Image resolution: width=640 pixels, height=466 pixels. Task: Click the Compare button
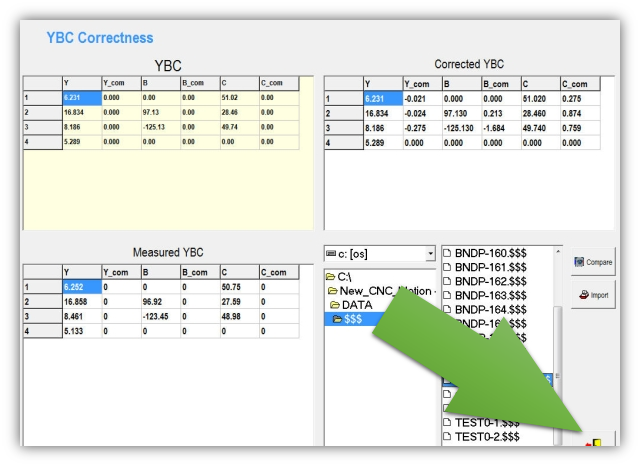tap(593, 265)
